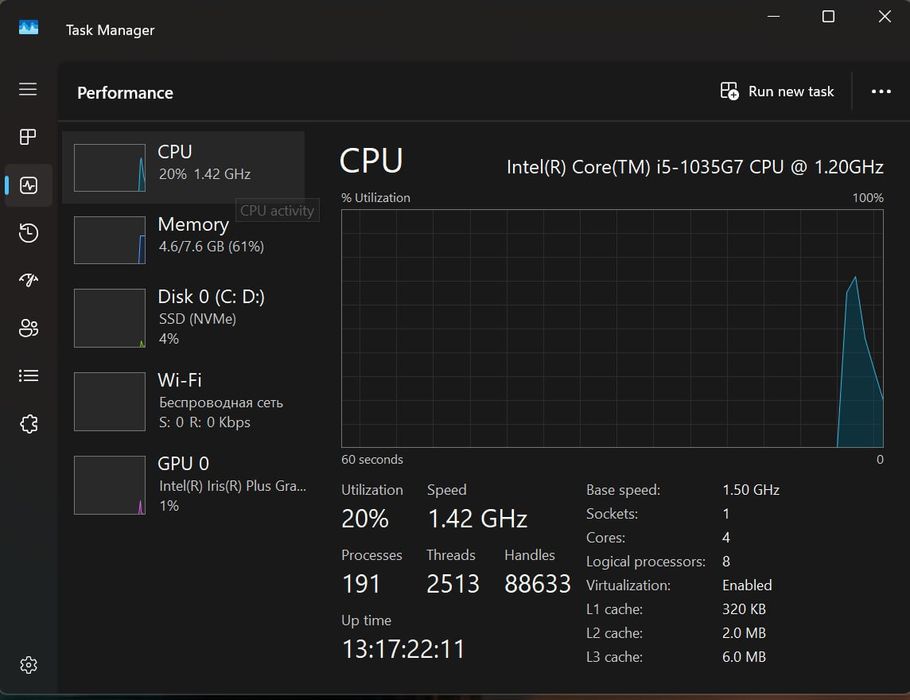The height and width of the screenshot is (700, 910).
Task: Select the Wi-Fi performance item
Action: click(184, 401)
